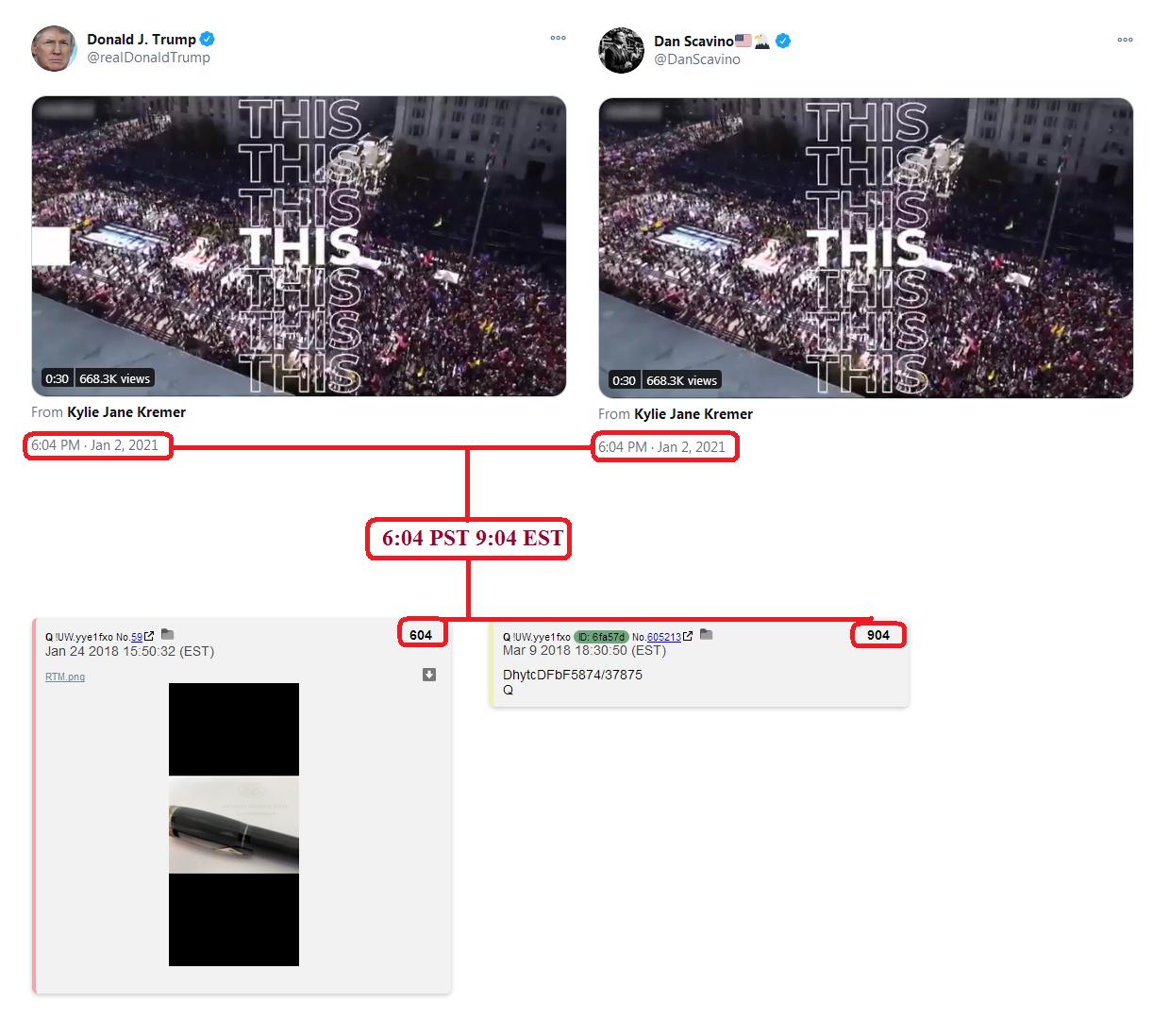Open the RTM.png file link
The height and width of the screenshot is (1036, 1169).
pos(65,677)
